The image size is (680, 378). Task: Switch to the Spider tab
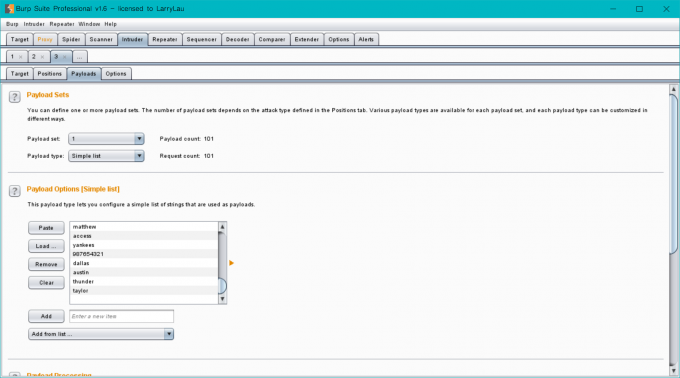tap(71, 39)
